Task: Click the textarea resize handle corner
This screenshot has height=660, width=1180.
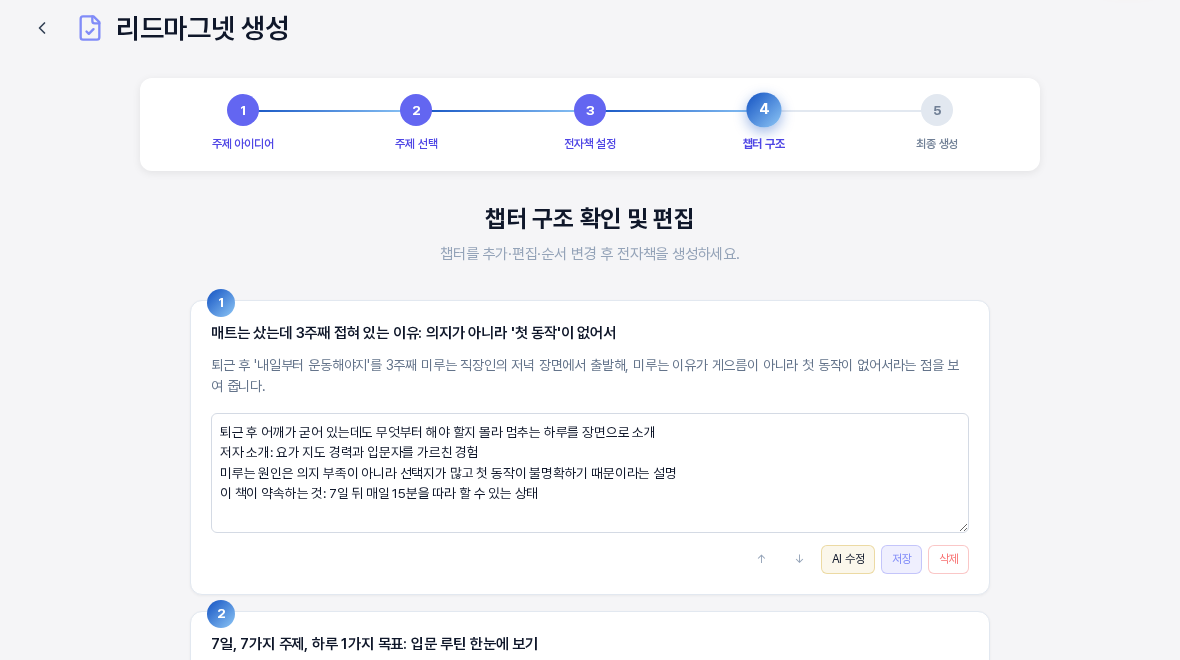Action: coord(963,528)
